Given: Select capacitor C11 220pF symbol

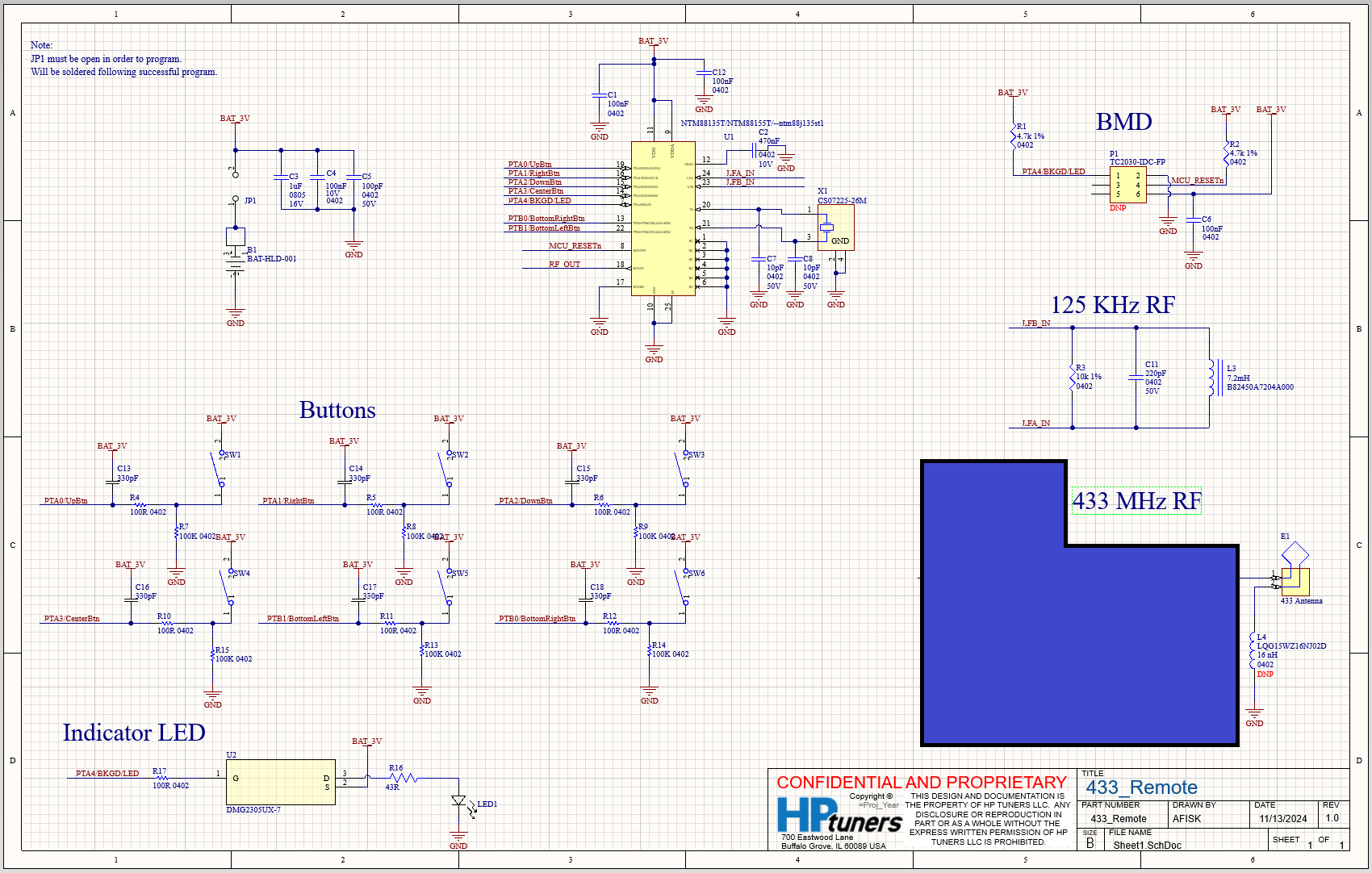Looking at the screenshot, I should pyautogui.click(x=1136, y=378).
